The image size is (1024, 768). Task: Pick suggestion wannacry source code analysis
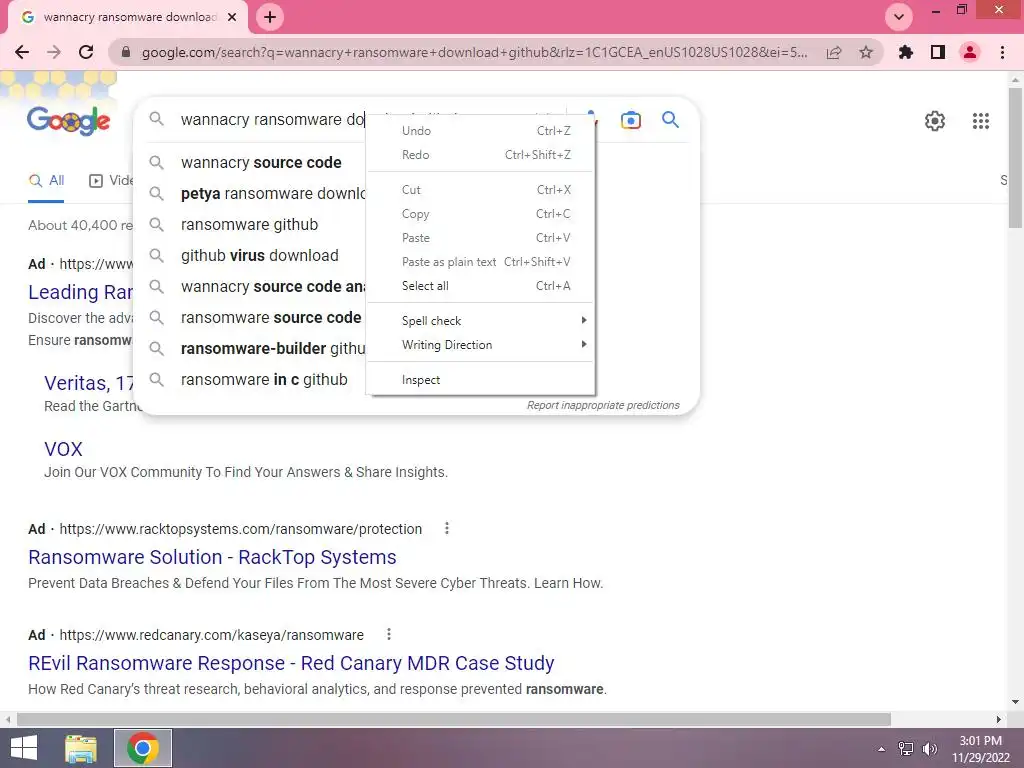[273, 287]
